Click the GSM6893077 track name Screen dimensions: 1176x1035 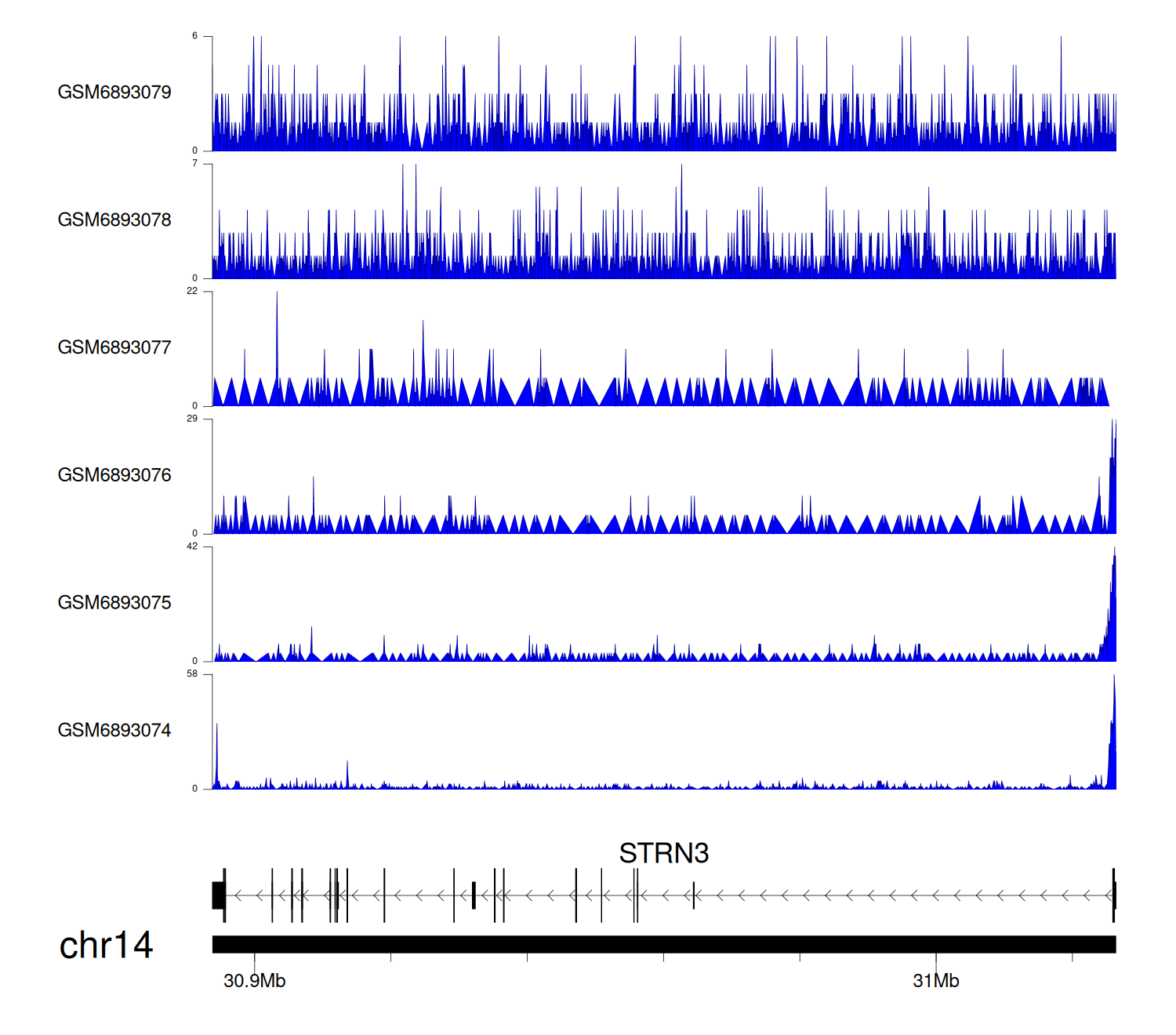(114, 348)
